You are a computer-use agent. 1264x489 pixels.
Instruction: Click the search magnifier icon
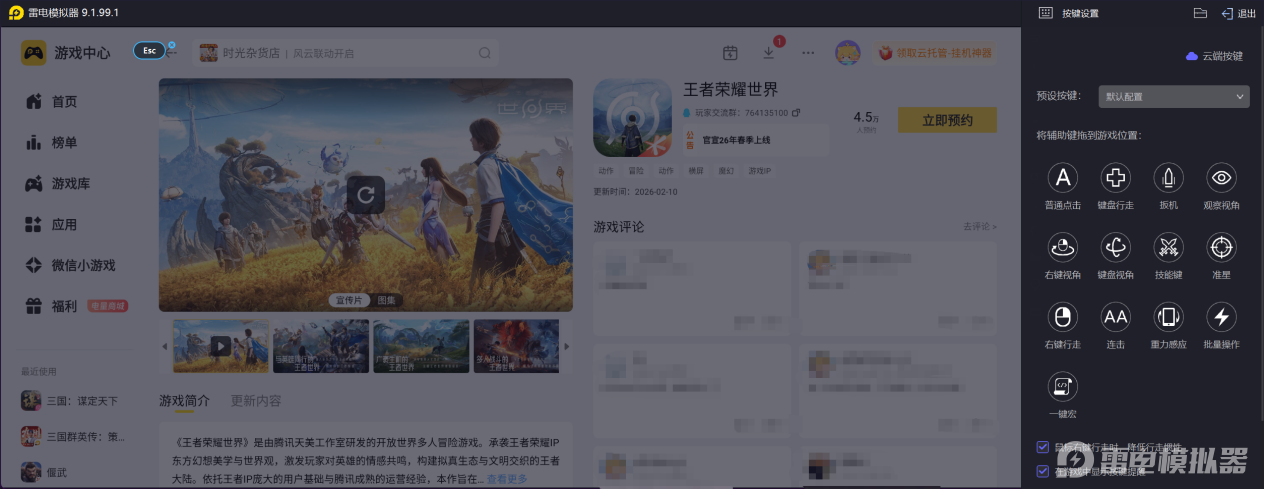point(485,53)
